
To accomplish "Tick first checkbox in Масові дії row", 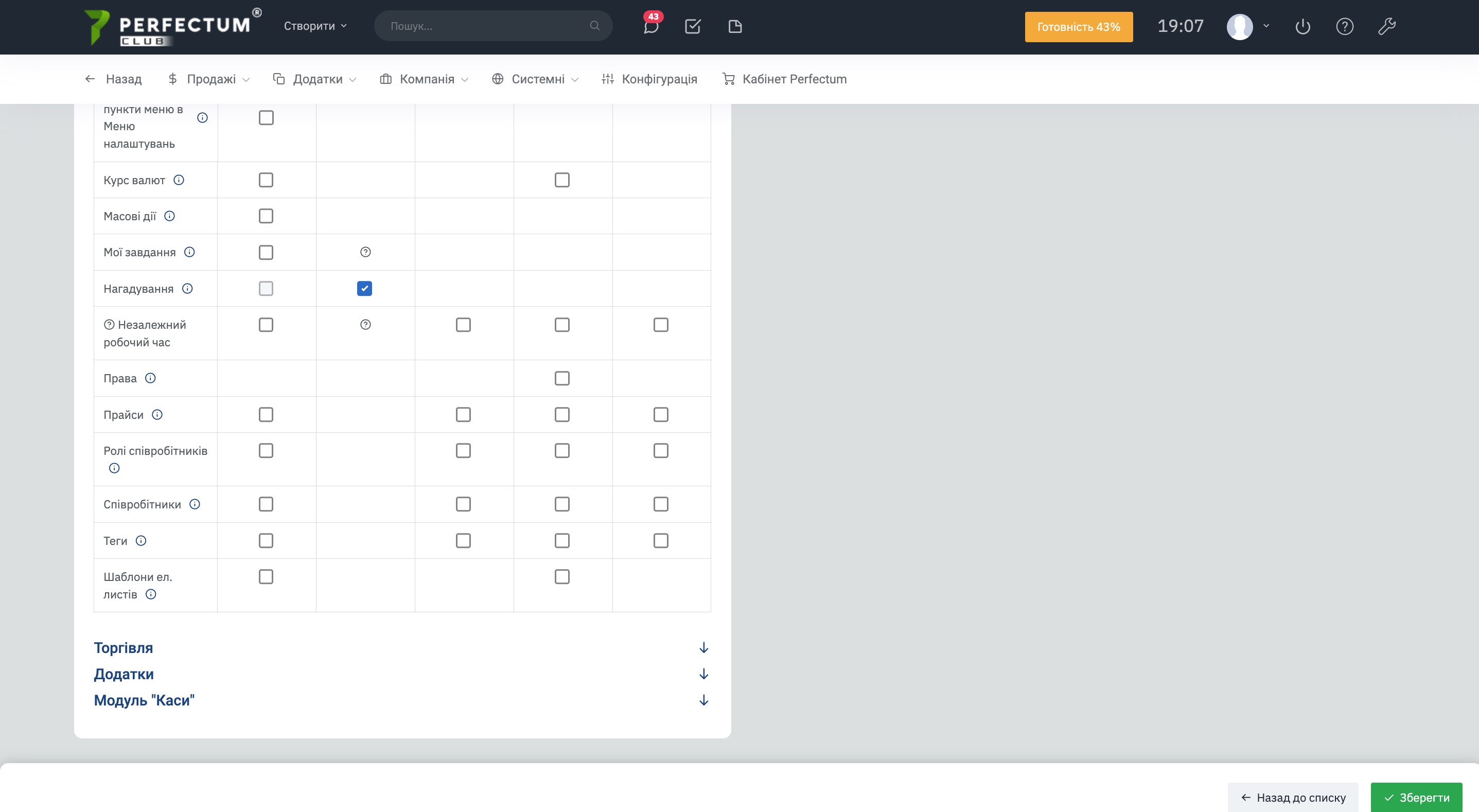I will [x=266, y=216].
